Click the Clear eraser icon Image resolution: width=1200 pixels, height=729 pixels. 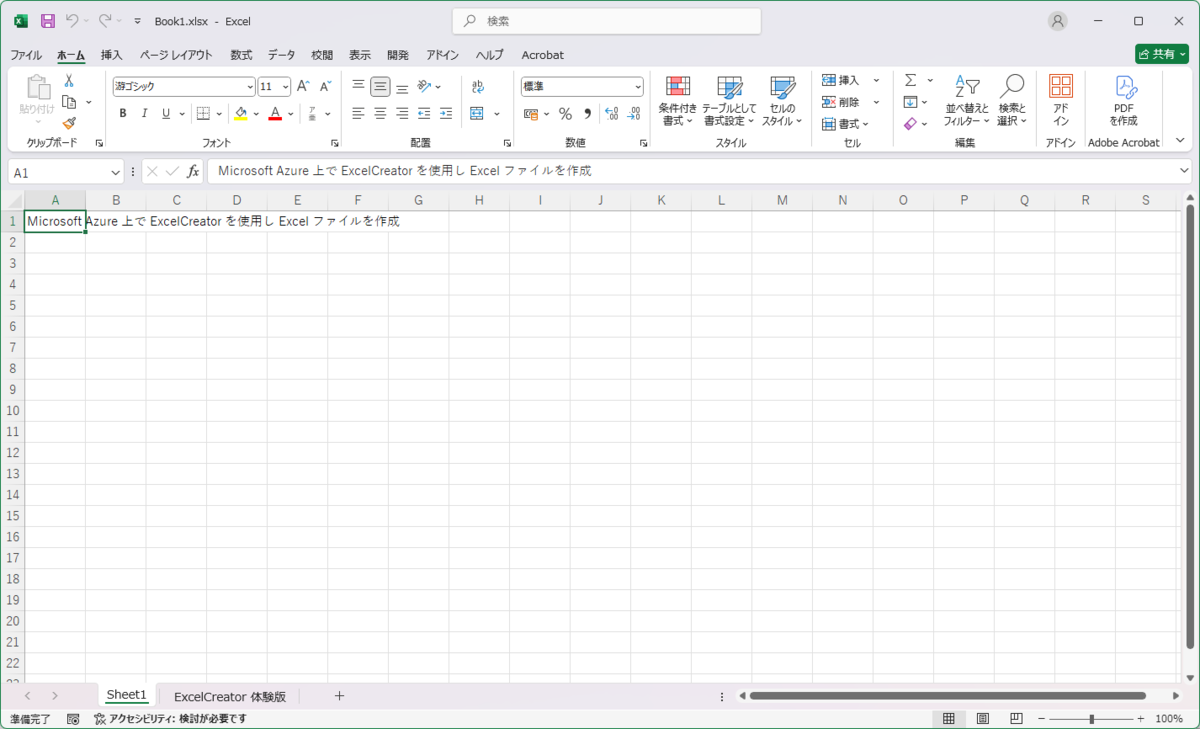910,124
